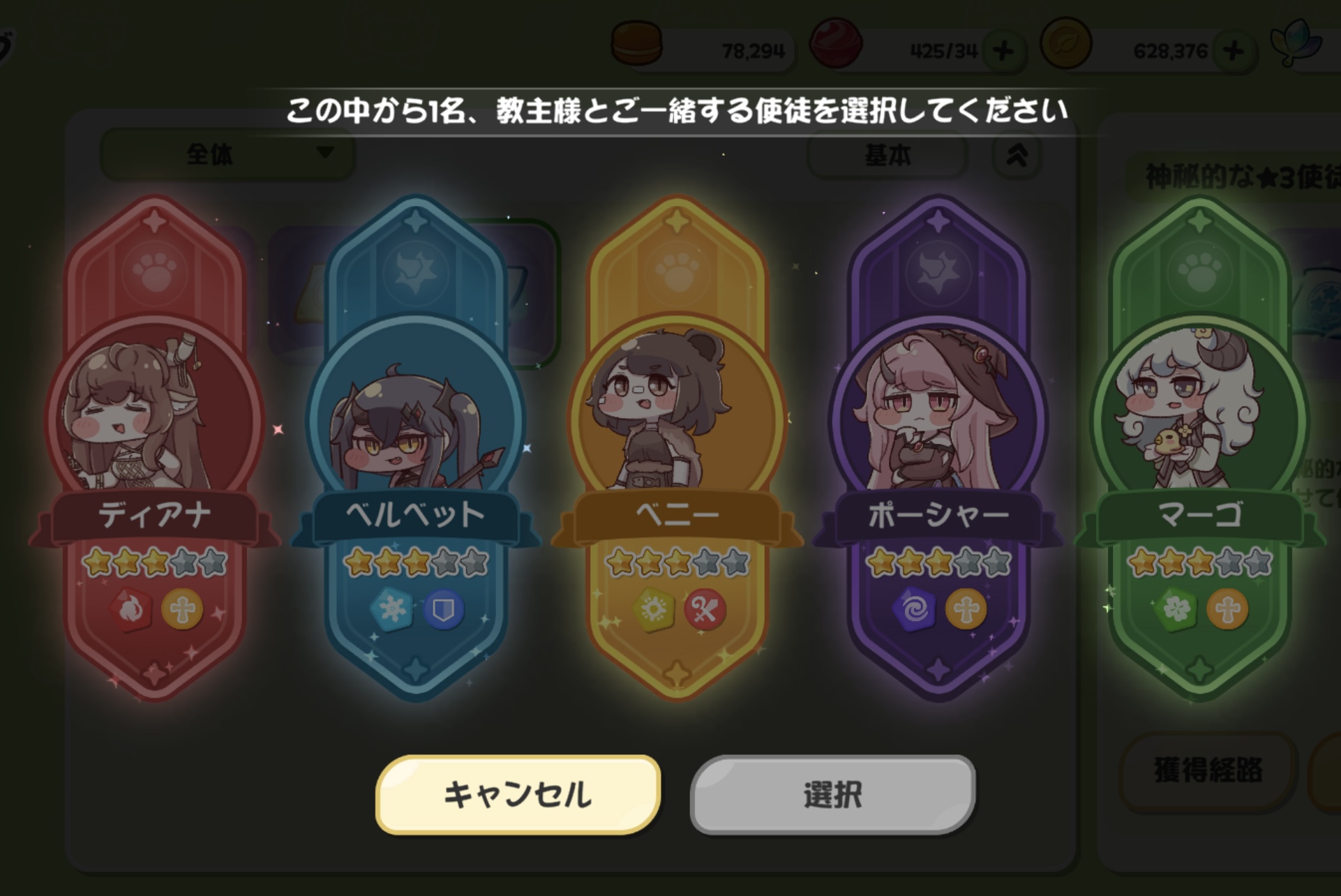Pick the ポーシャー character portrait
1341x896 pixels.
coord(938,419)
